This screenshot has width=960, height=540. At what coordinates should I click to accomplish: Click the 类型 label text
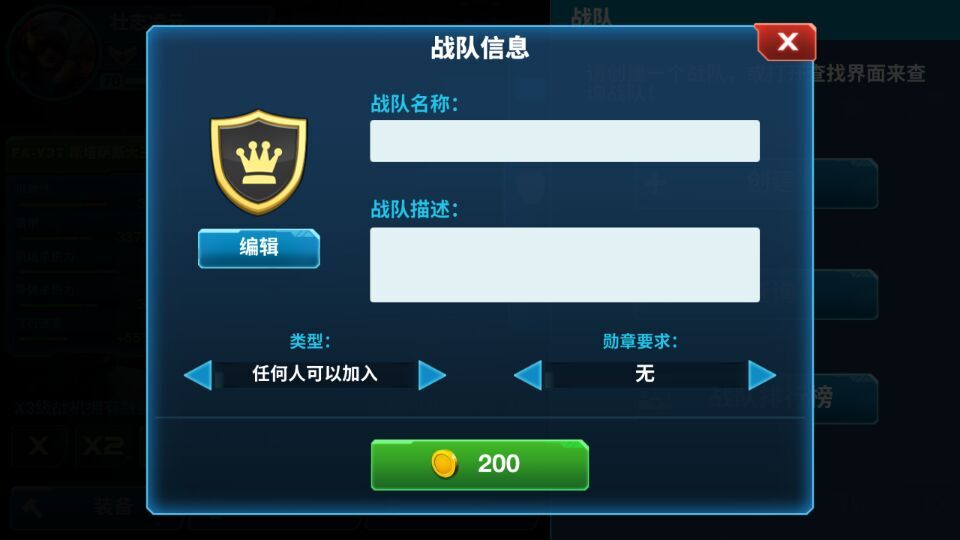coord(310,341)
